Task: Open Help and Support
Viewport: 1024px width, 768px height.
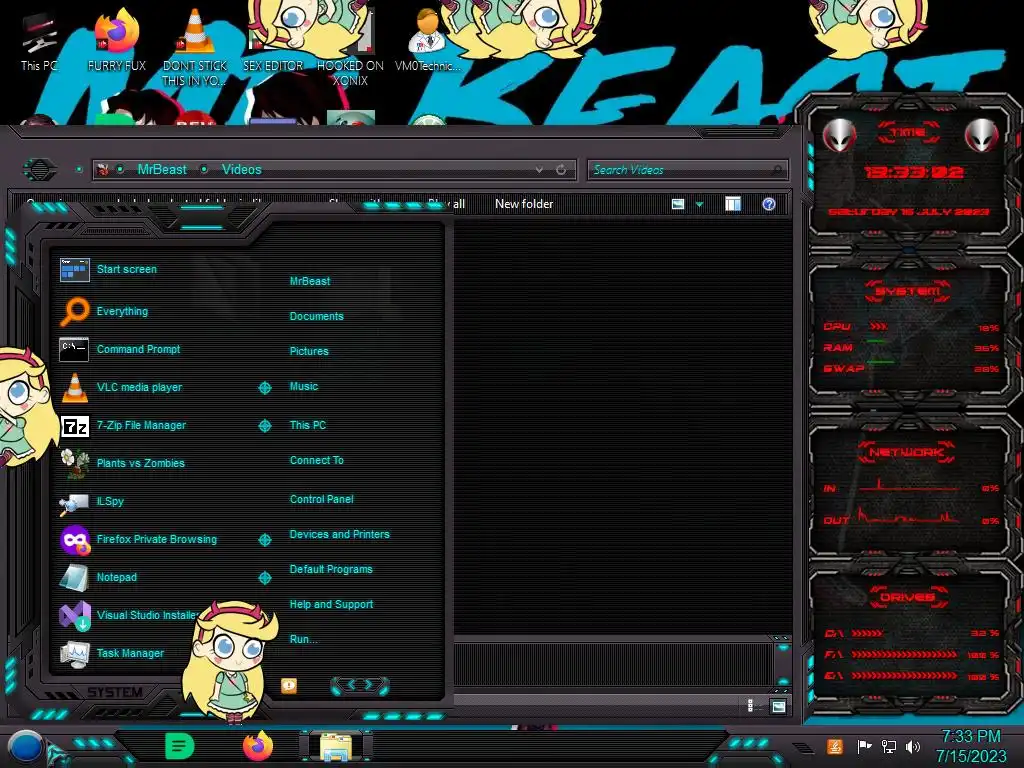Action: tap(331, 605)
